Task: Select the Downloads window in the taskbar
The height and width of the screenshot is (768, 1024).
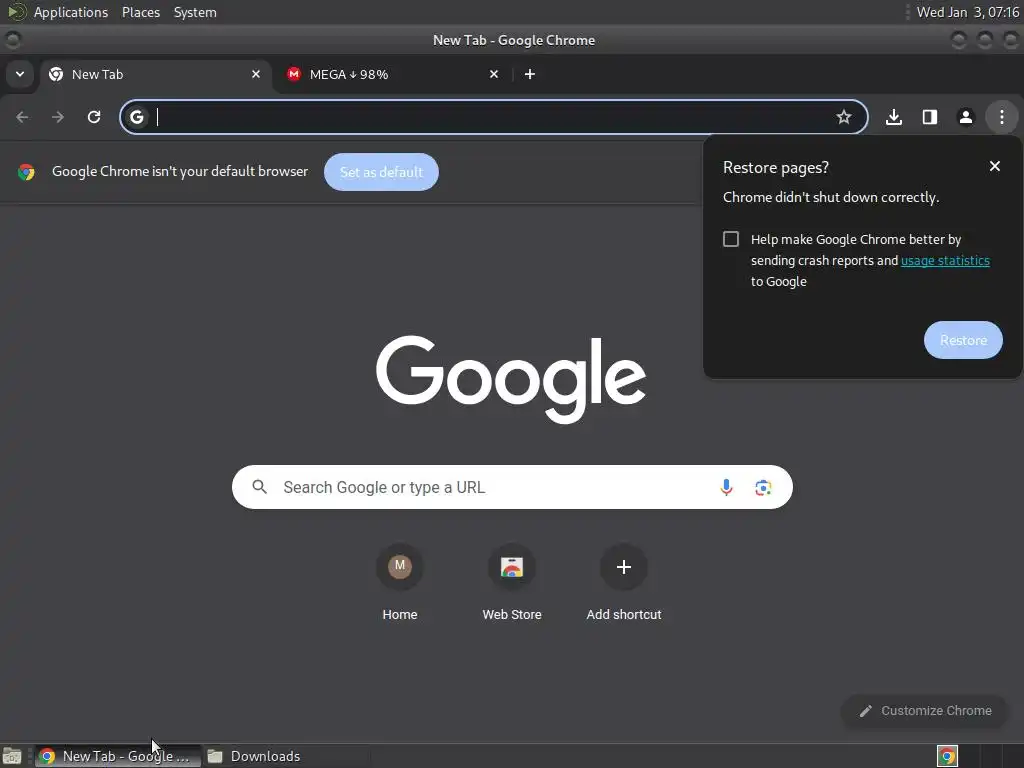Action: (x=285, y=756)
